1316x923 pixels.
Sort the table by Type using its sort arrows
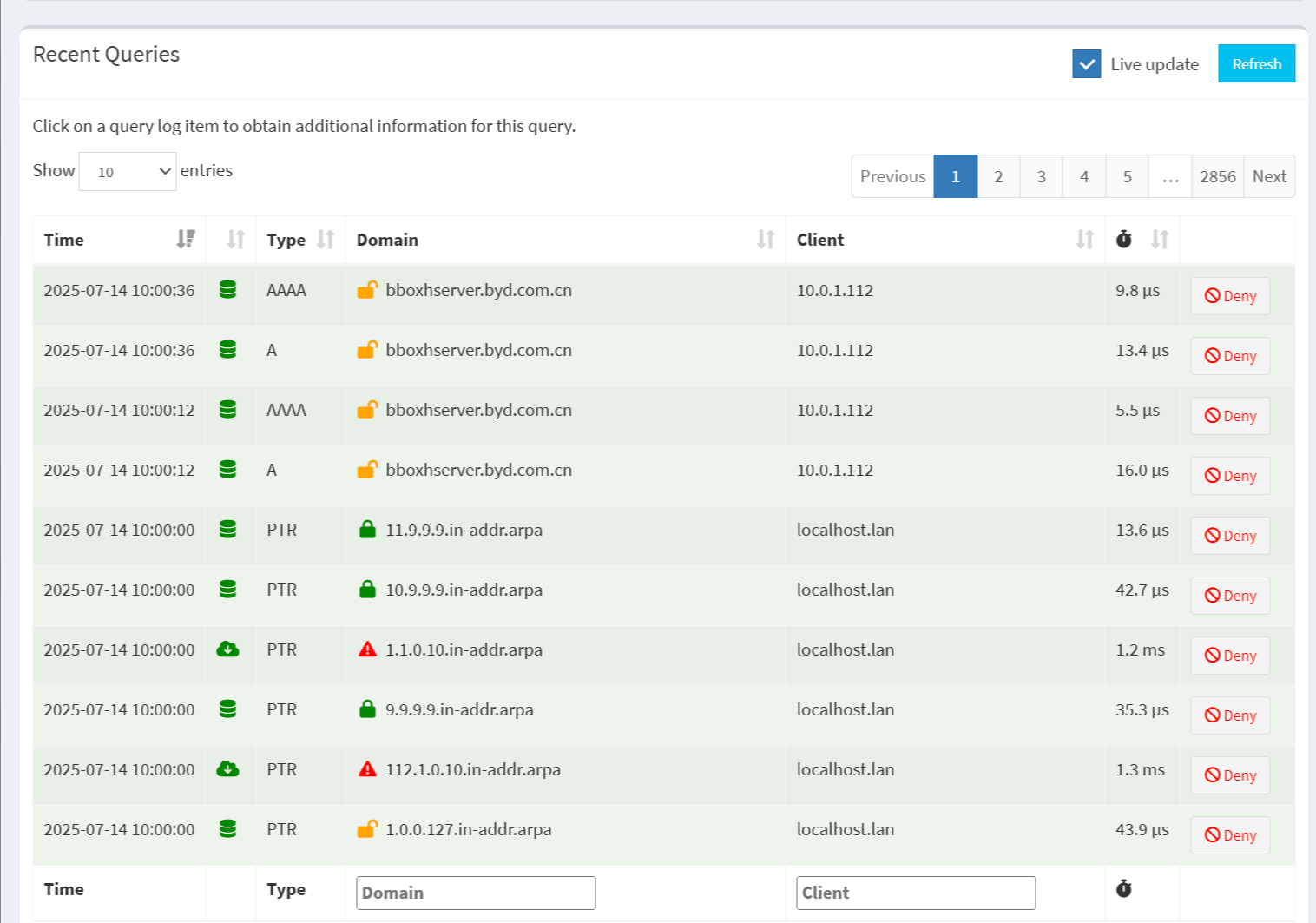point(326,240)
